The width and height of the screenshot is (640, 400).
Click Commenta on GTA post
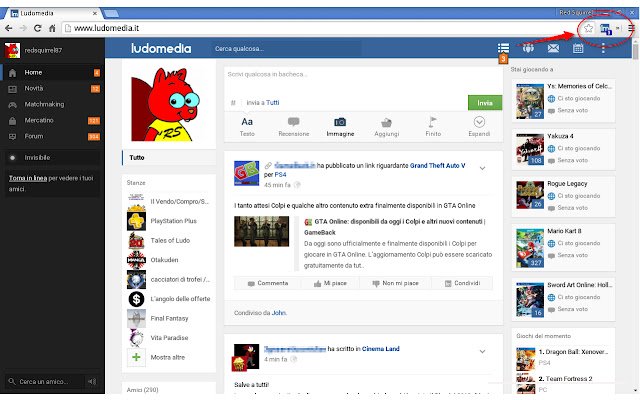(268, 283)
